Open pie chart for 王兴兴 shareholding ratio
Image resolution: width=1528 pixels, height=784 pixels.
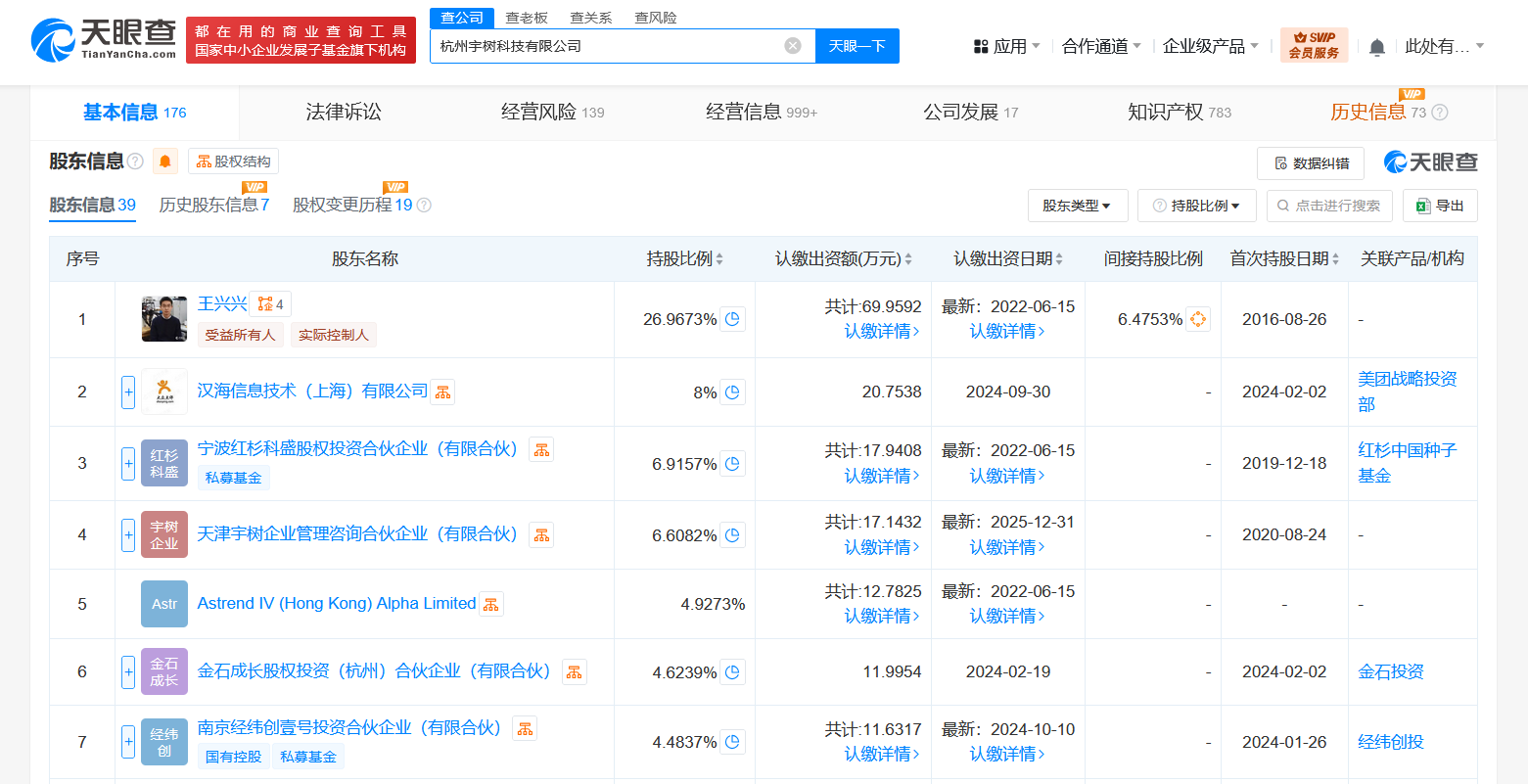tap(732, 319)
